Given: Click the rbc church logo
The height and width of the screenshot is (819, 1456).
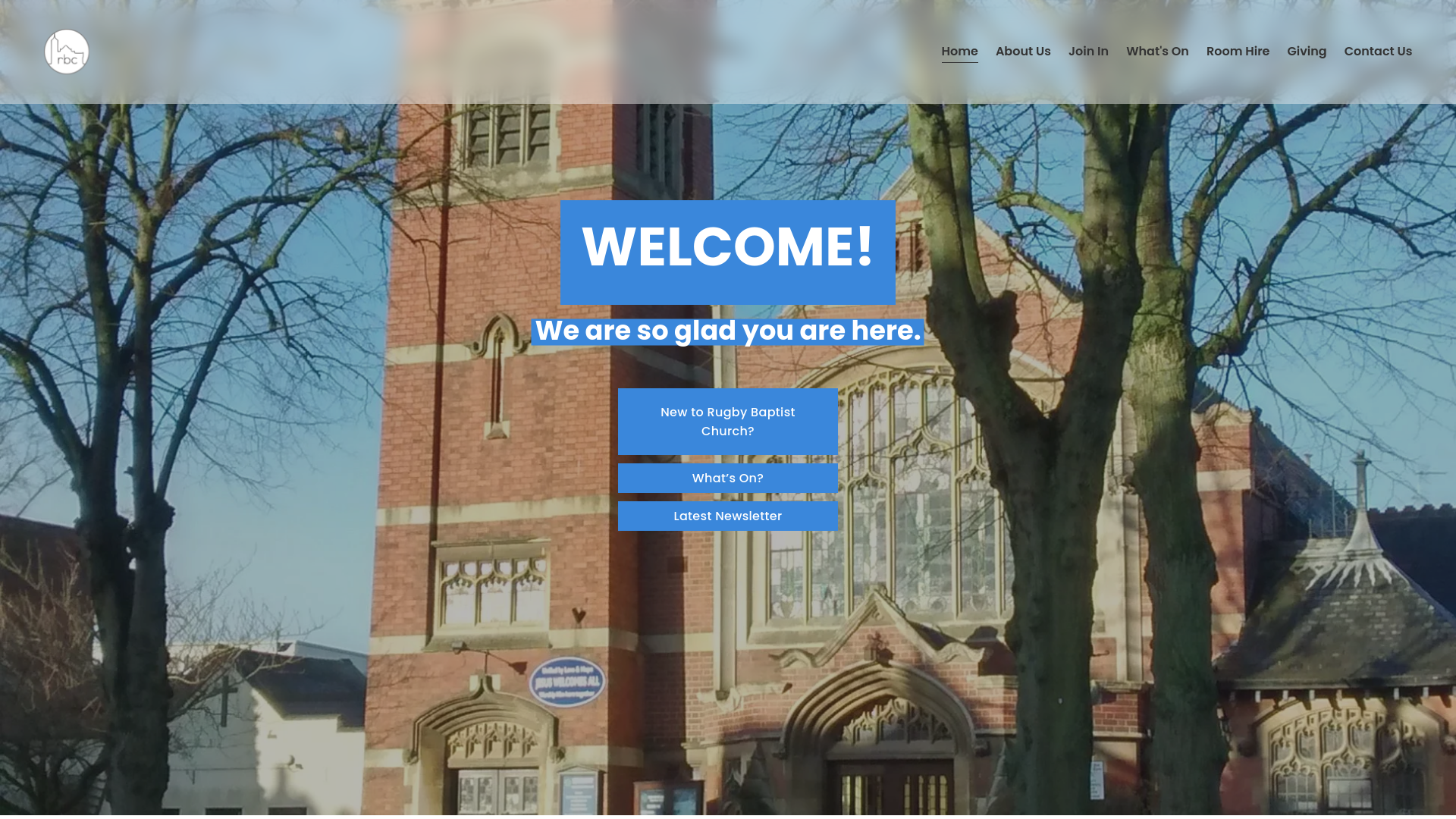Looking at the screenshot, I should click(67, 52).
